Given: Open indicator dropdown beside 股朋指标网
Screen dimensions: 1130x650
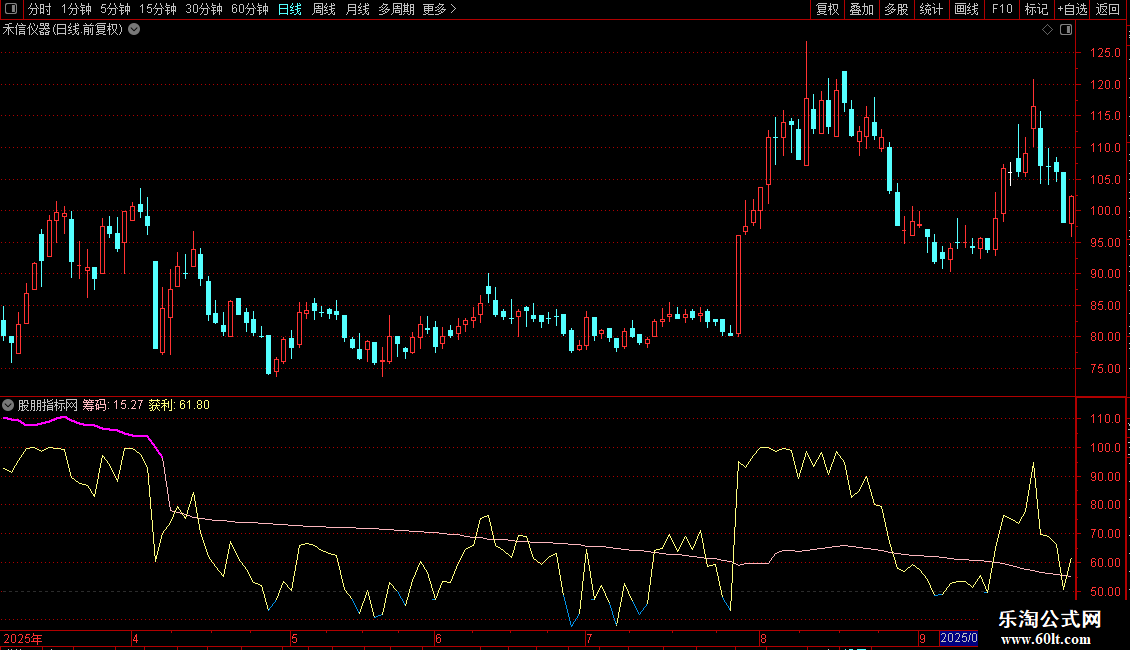Looking at the screenshot, I should tap(8, 405).
